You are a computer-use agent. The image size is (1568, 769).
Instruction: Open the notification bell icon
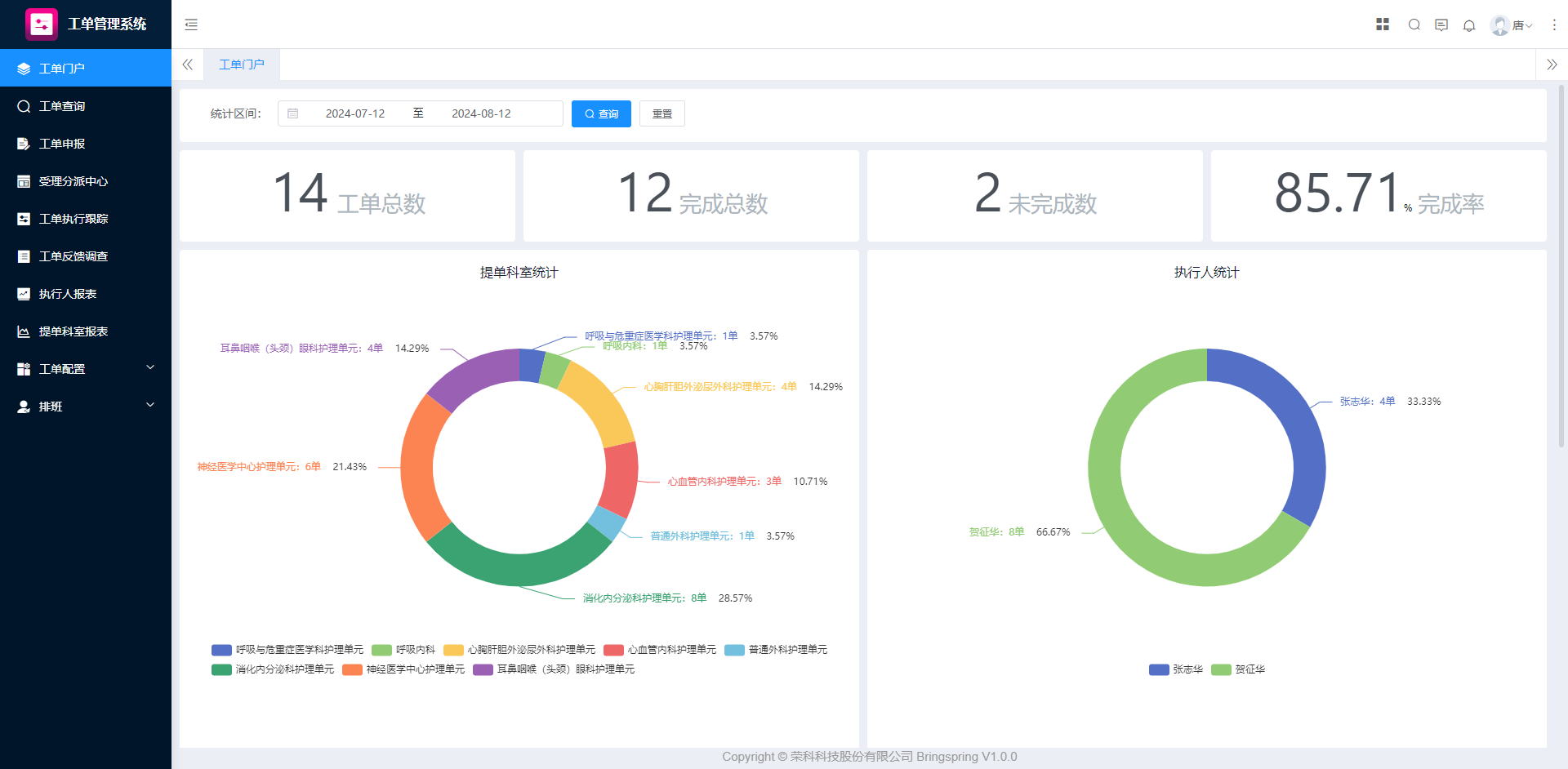pos(1469,25)
